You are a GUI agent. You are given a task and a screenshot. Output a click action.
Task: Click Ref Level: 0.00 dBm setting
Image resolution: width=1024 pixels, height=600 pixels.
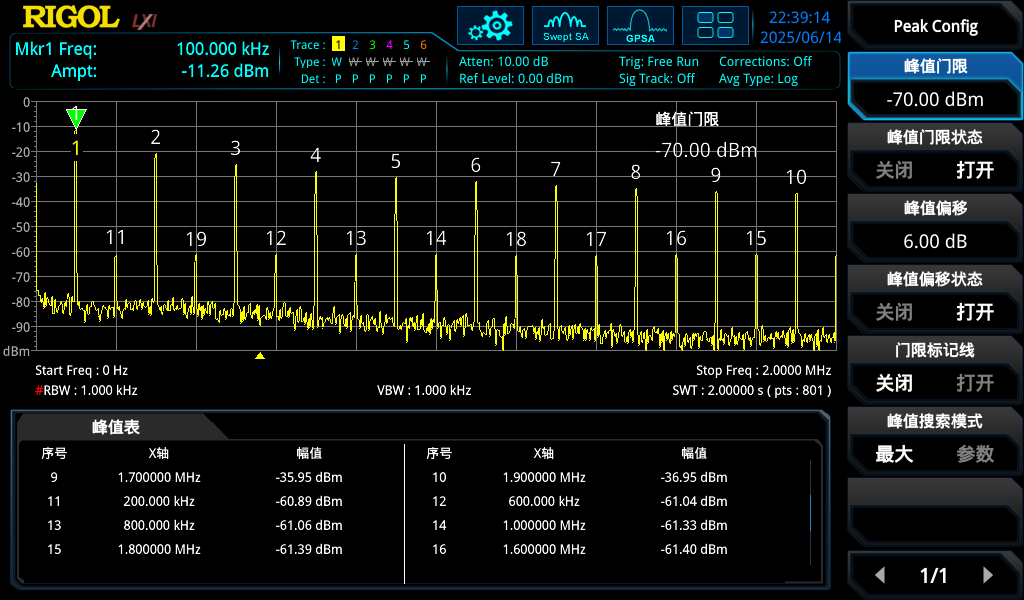pyautogui.click(x=516, y=78)
